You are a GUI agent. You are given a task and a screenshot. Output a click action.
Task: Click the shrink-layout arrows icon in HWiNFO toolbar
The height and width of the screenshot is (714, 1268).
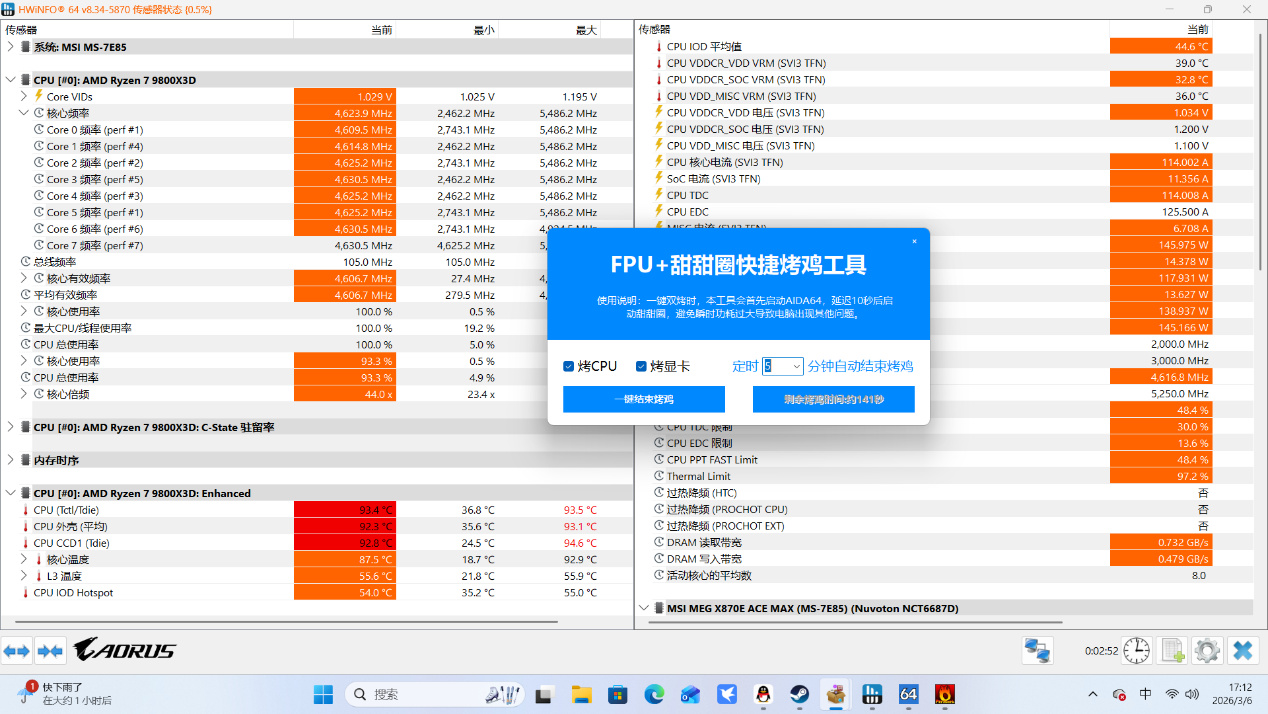50,651
